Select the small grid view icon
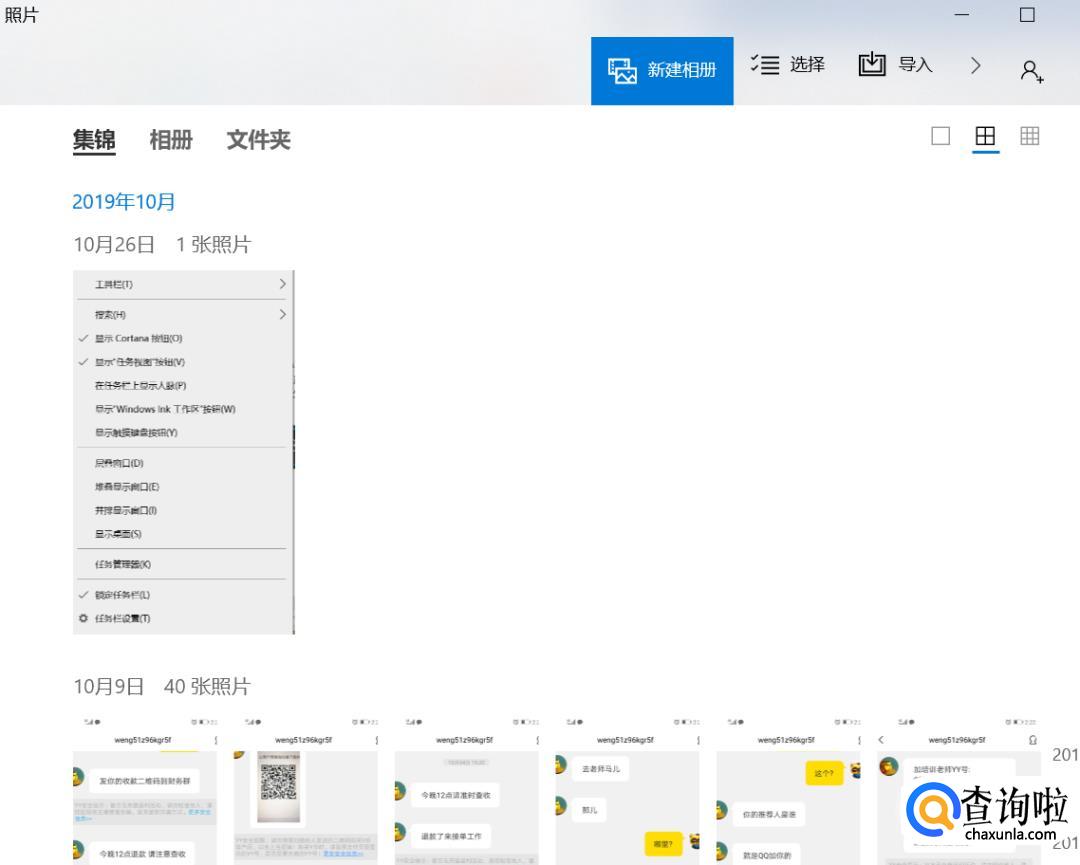 1030,136
